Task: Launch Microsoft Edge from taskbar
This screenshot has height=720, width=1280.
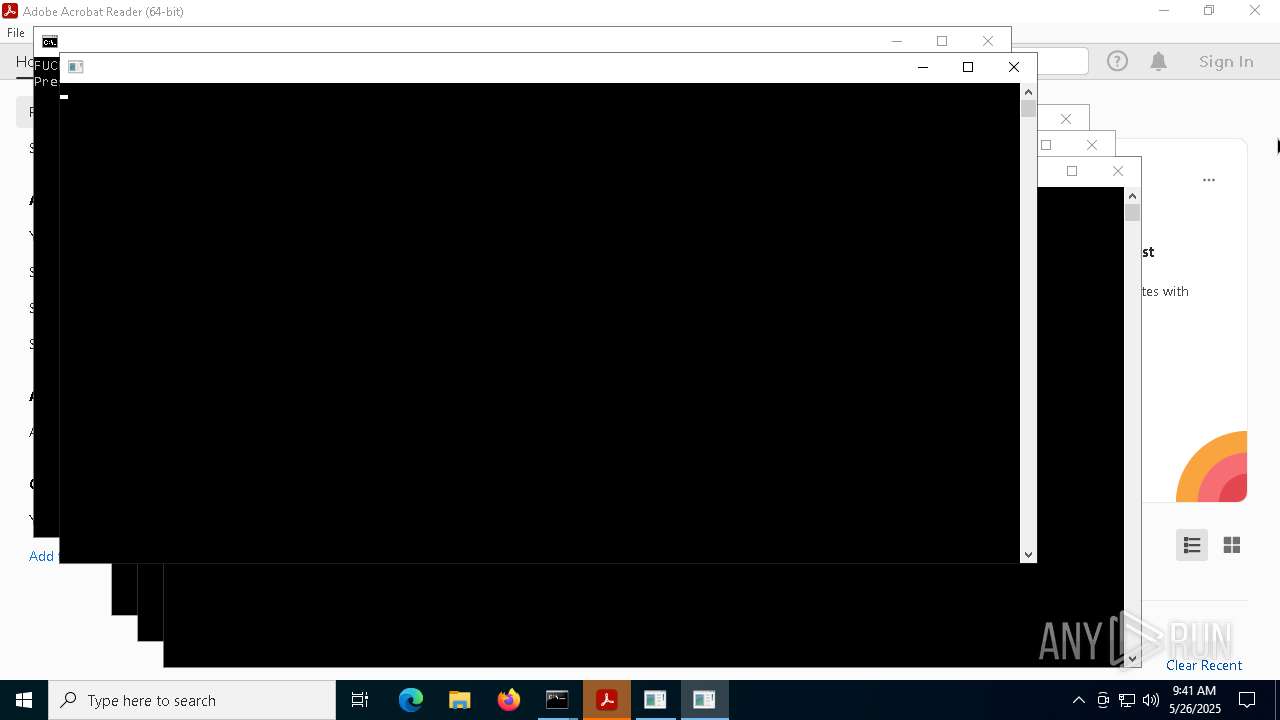Action: 411,700
